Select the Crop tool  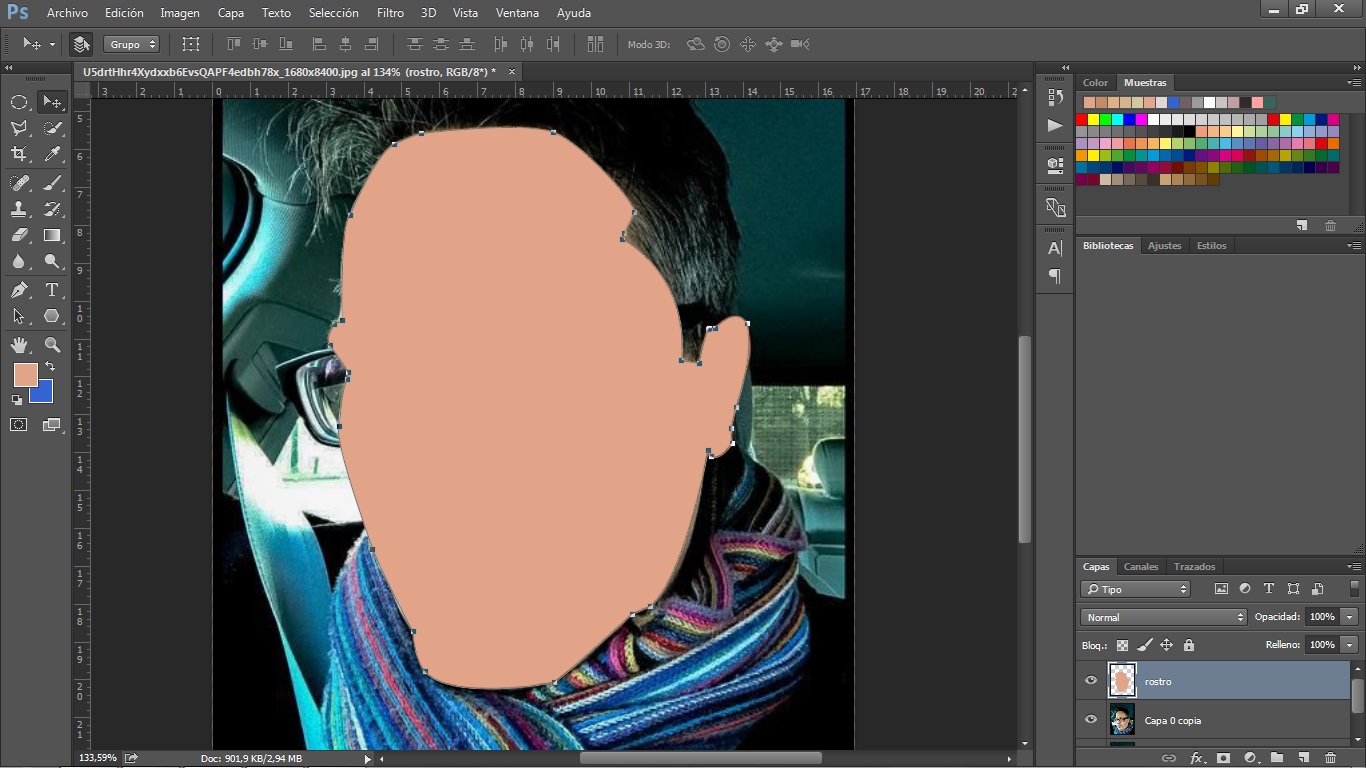click(19, 154)
